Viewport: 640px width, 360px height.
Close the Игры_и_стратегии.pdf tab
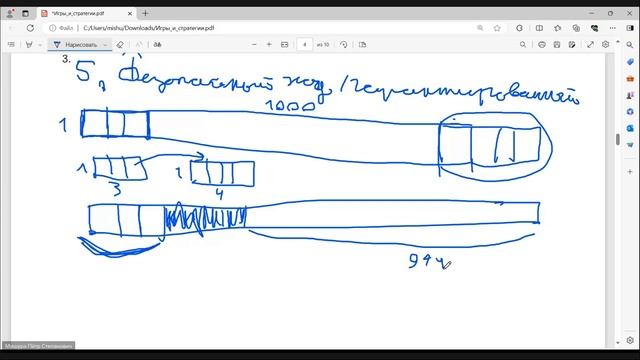(130, 13)
